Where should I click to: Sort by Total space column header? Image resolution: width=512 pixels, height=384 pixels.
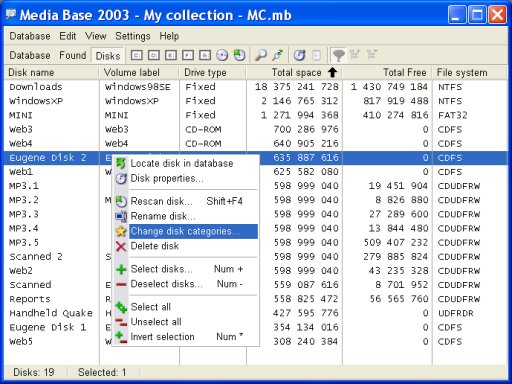pyautogui.click(x=294, y=72)
